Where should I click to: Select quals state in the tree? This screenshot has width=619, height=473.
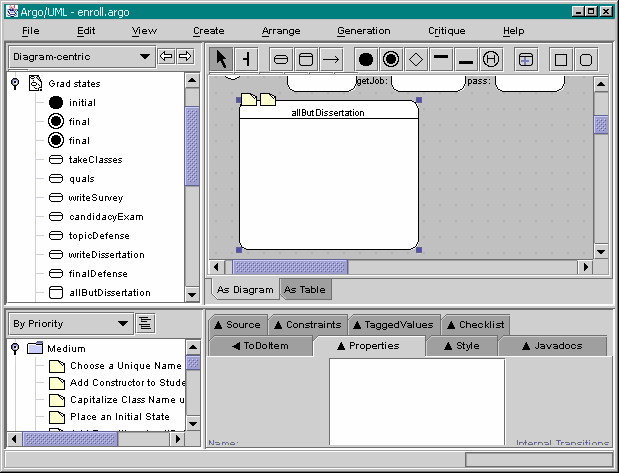point(71,178)
